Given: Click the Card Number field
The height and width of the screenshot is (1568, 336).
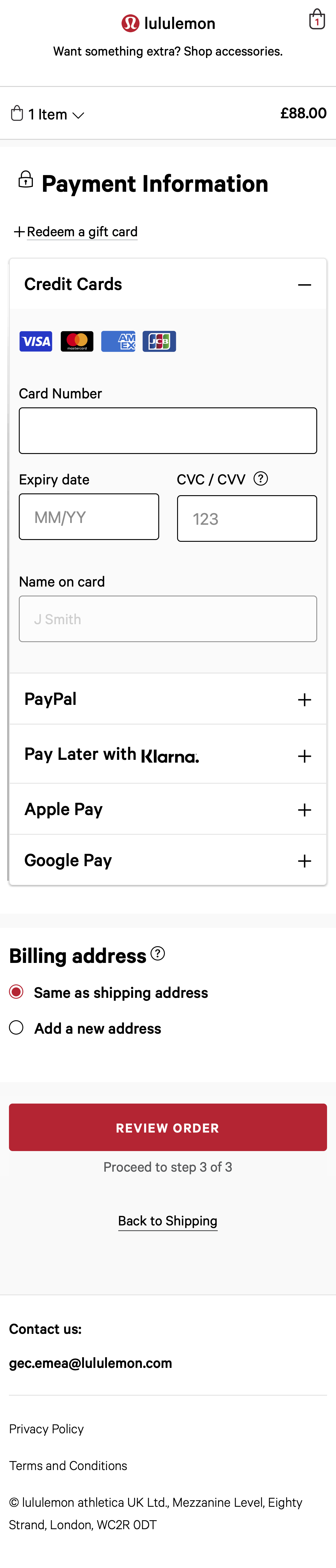Looking at the screenshot, I should pyautogui.click(x=167, y=430).
